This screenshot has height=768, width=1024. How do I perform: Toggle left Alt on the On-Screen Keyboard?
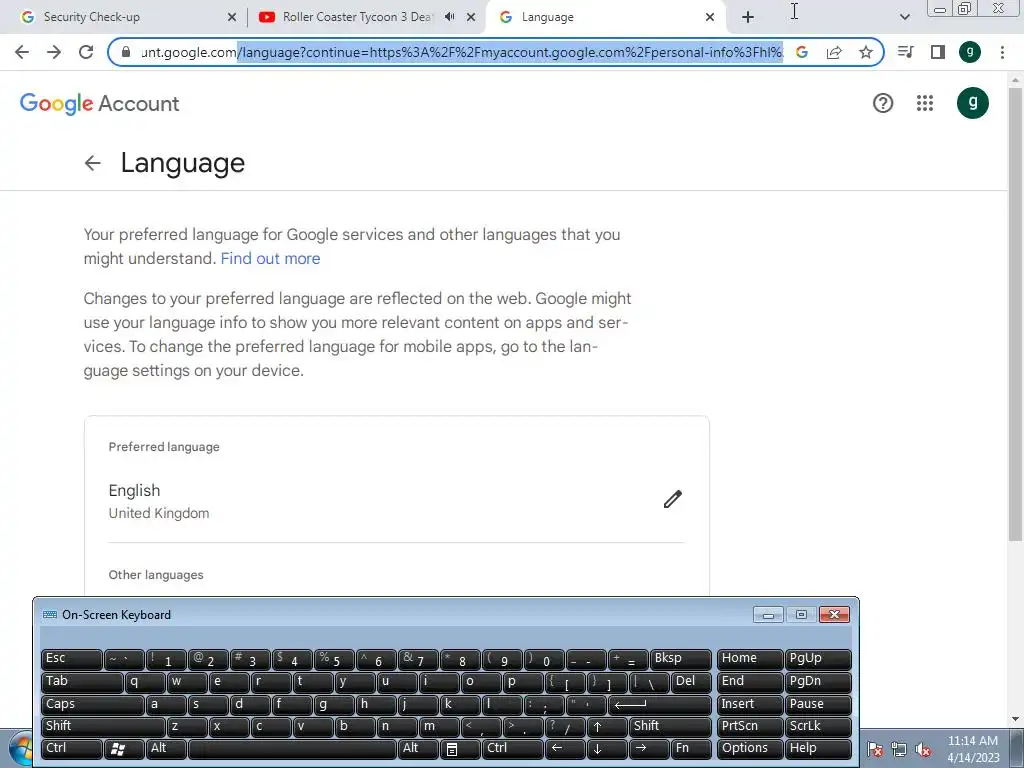tap(167, 748)
